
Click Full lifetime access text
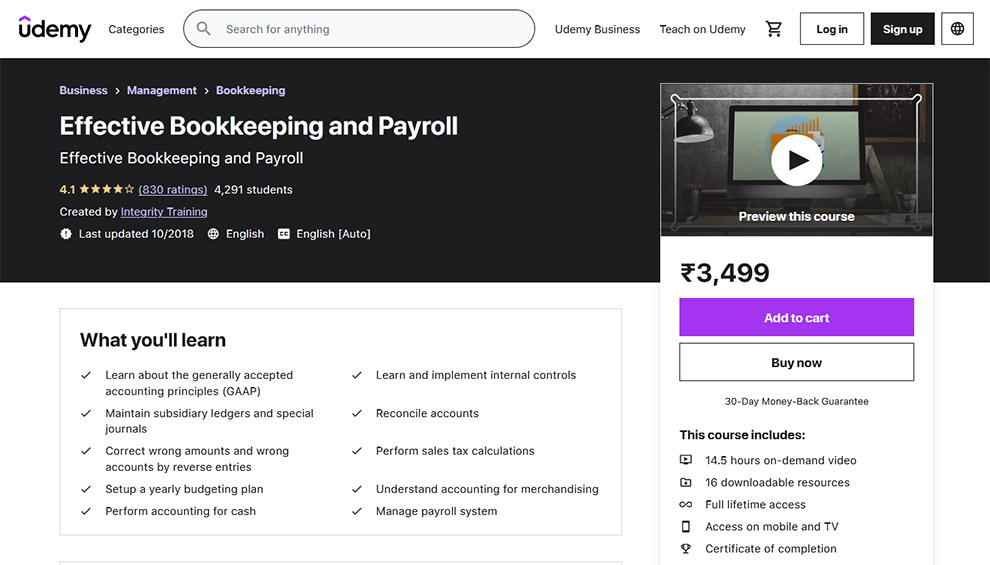coord(755,504)
